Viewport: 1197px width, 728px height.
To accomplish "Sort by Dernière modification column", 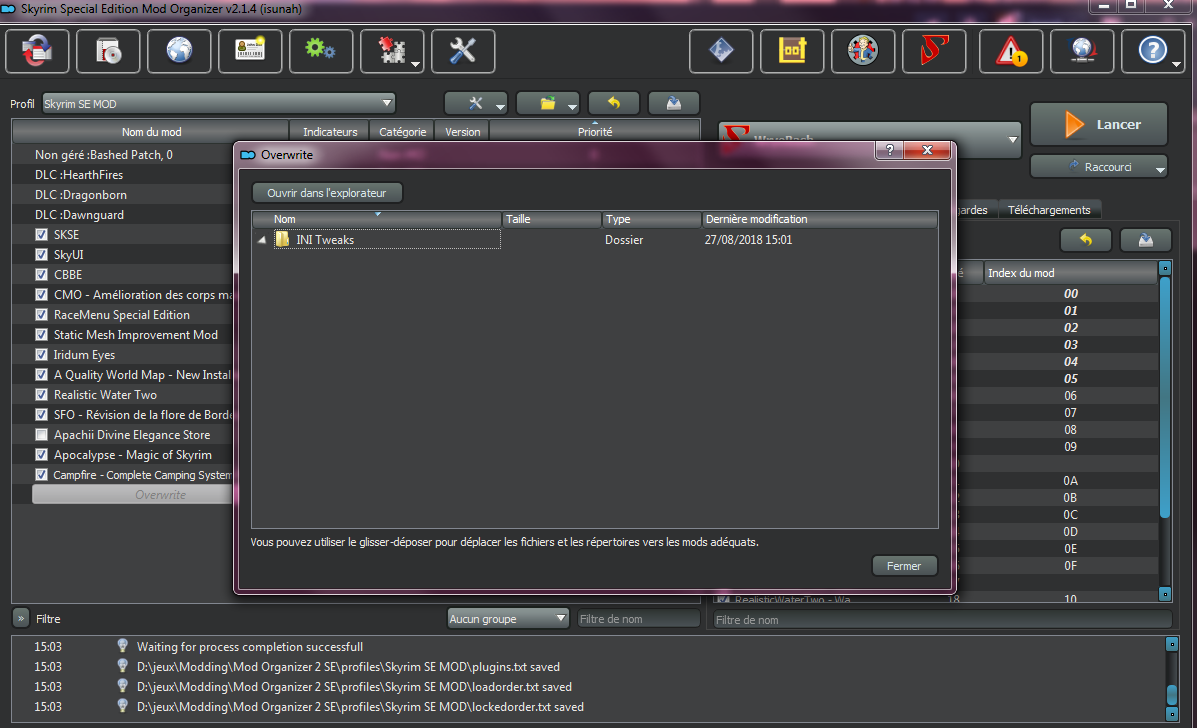I will pos(819,219).
